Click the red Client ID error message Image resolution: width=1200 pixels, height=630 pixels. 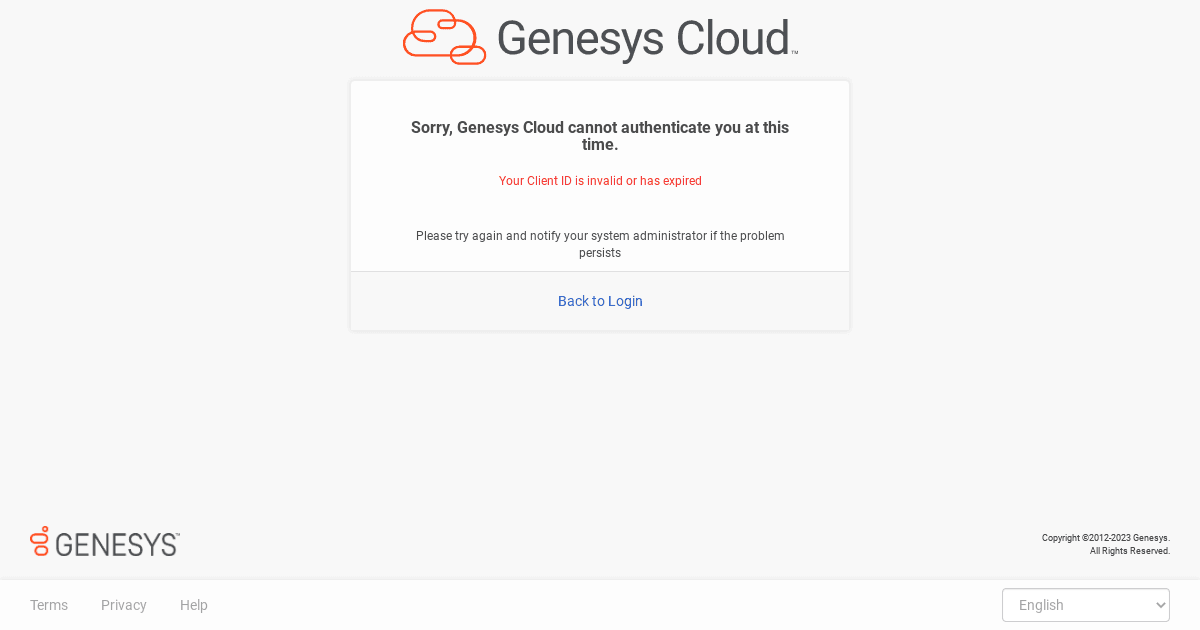(x=600, y=181)
